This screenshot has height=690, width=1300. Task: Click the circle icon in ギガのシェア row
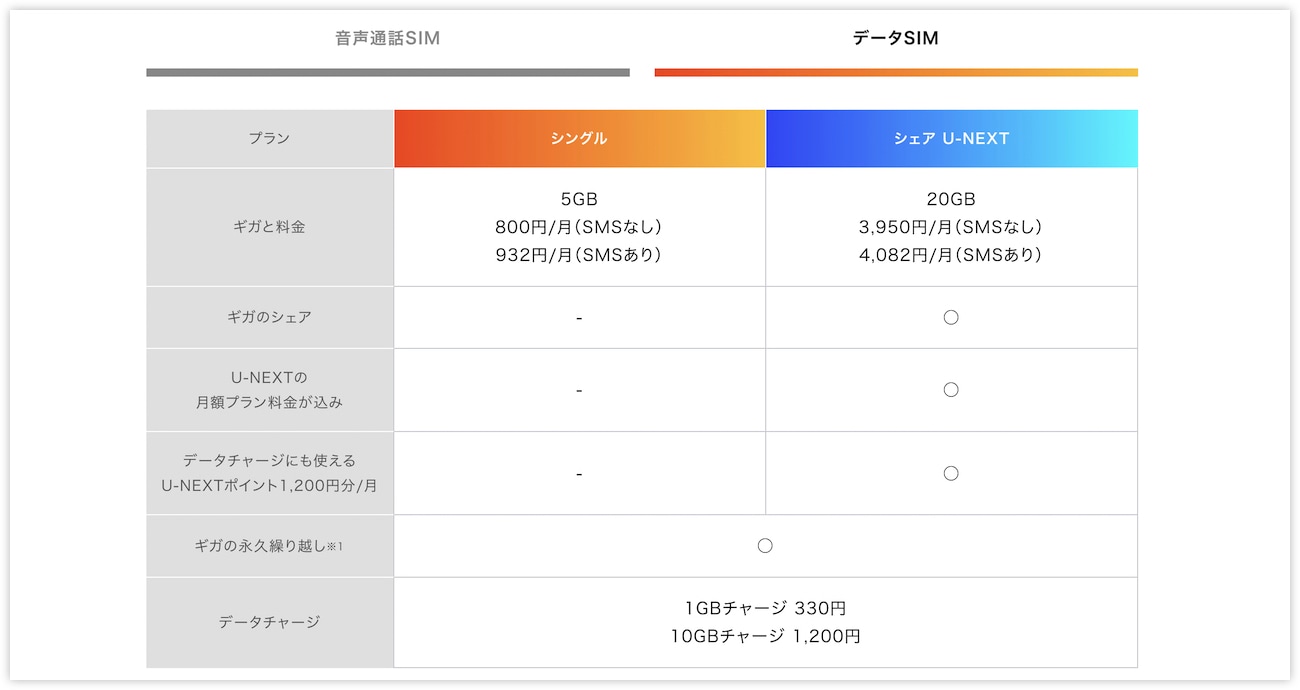(x=951, y=317)
